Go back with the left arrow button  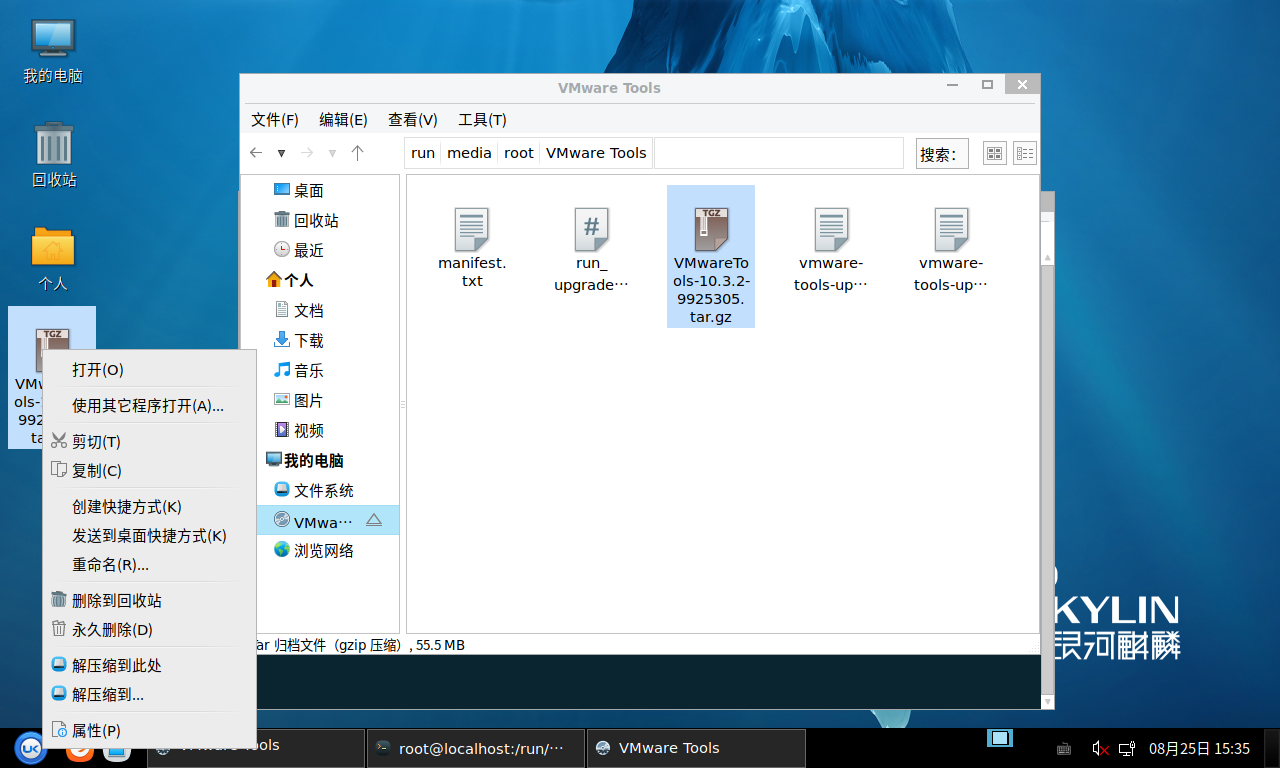click(256, 153)
